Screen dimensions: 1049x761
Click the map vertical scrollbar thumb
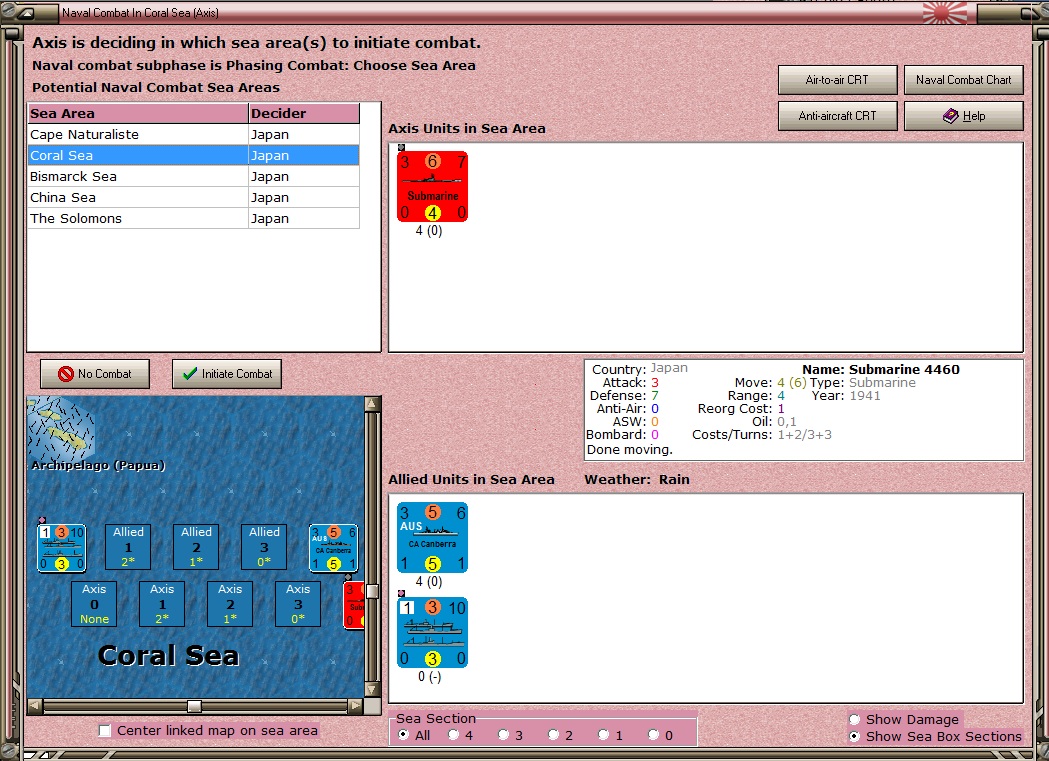[373, 591]
